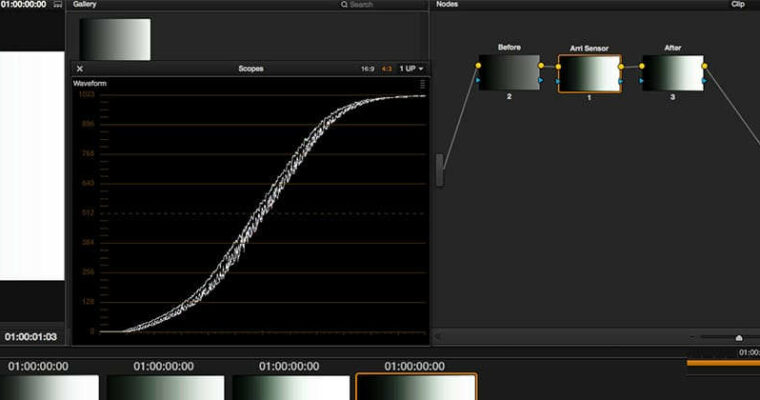Select the second clip thumbnail in the timeline
Image resolution: width=760 pixels, height=400 pixels.
pyautogui.click(x=165, y=387)
